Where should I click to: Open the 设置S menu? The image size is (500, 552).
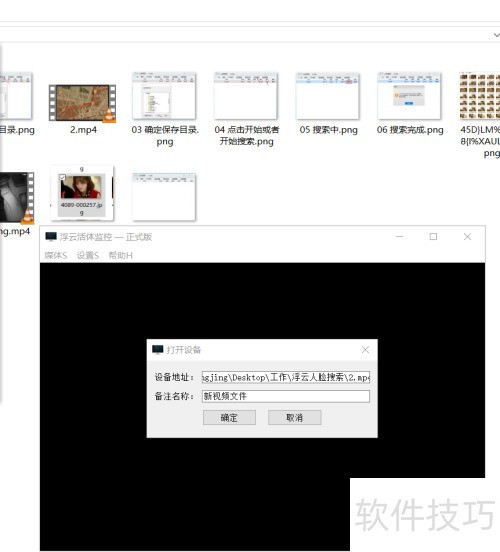[x=88, y=255]
